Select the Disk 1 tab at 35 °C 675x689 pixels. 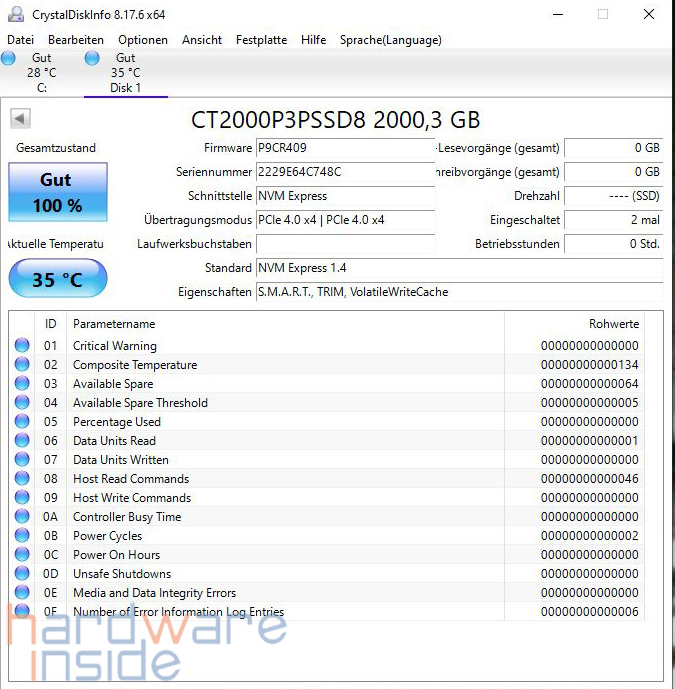(x=126, y=73)
